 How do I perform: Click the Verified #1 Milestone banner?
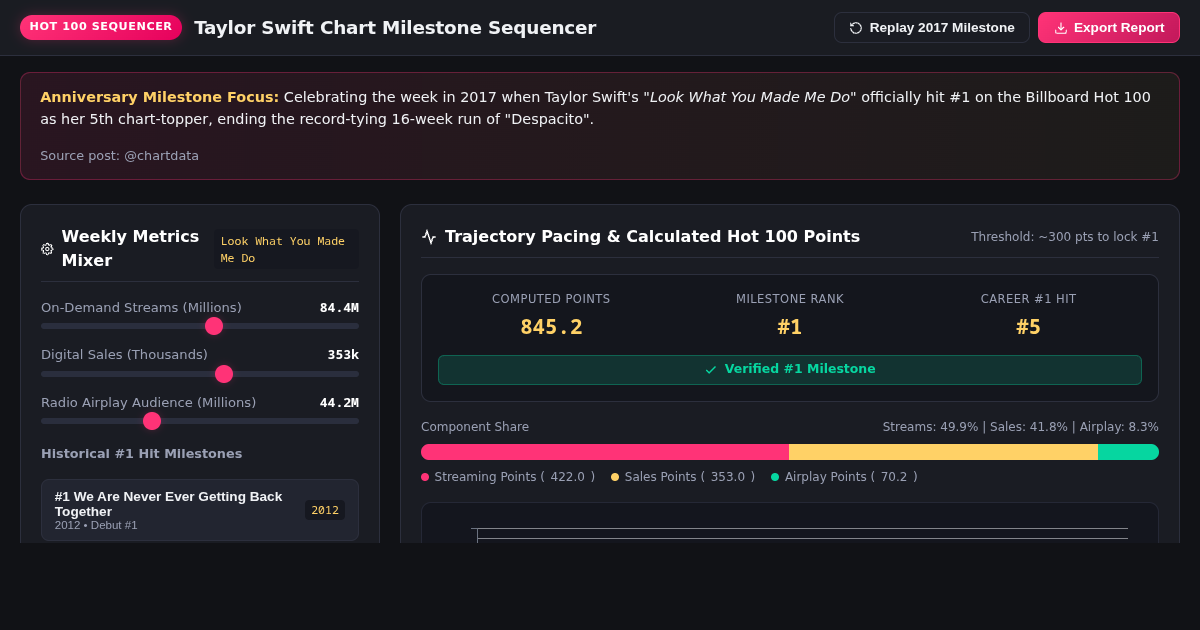[x=790, y=370]
